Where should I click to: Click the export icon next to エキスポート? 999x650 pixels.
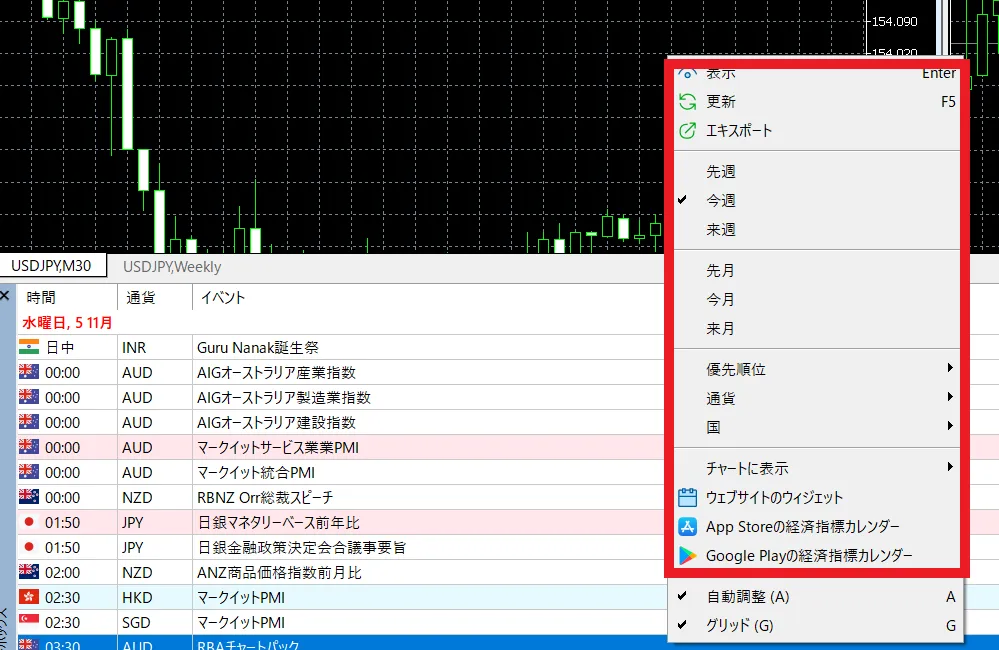pyautogui.click(x=688, y=129)
